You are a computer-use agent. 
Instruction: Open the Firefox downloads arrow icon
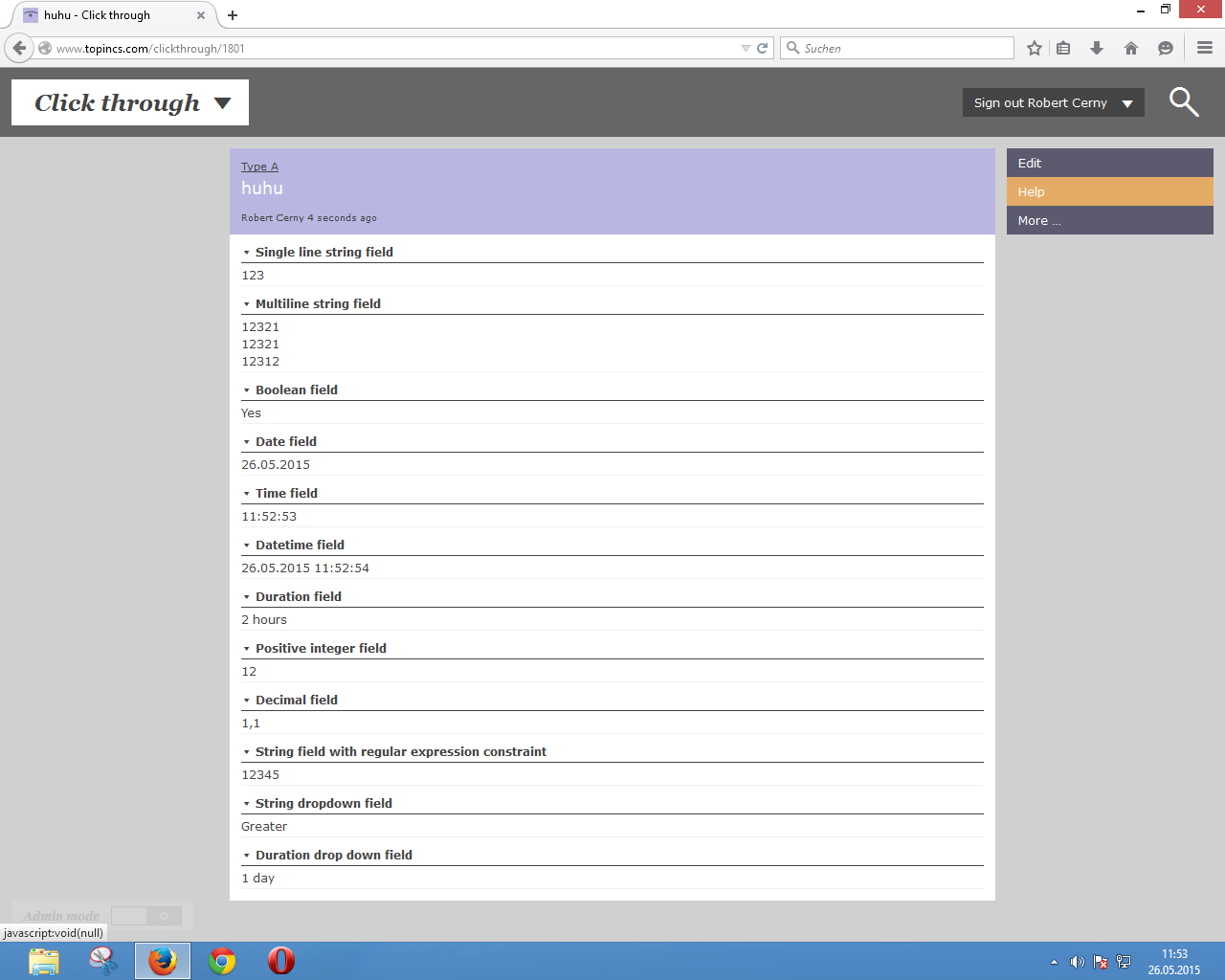[1097, 48]
